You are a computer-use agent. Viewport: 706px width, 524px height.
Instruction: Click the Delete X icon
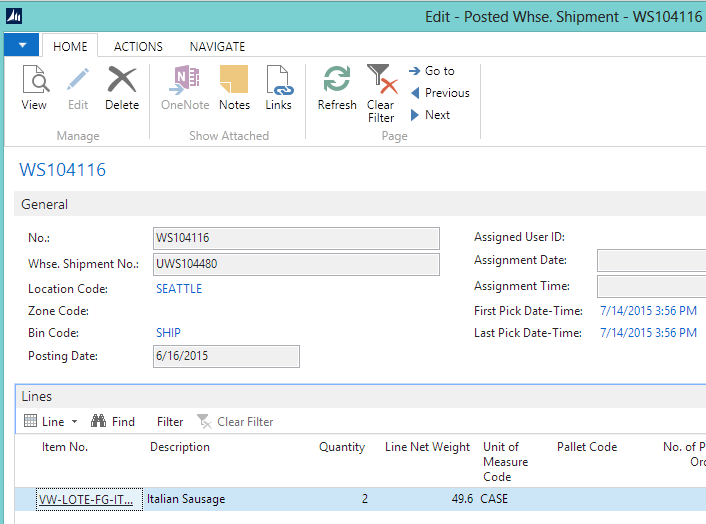point(122,81)
